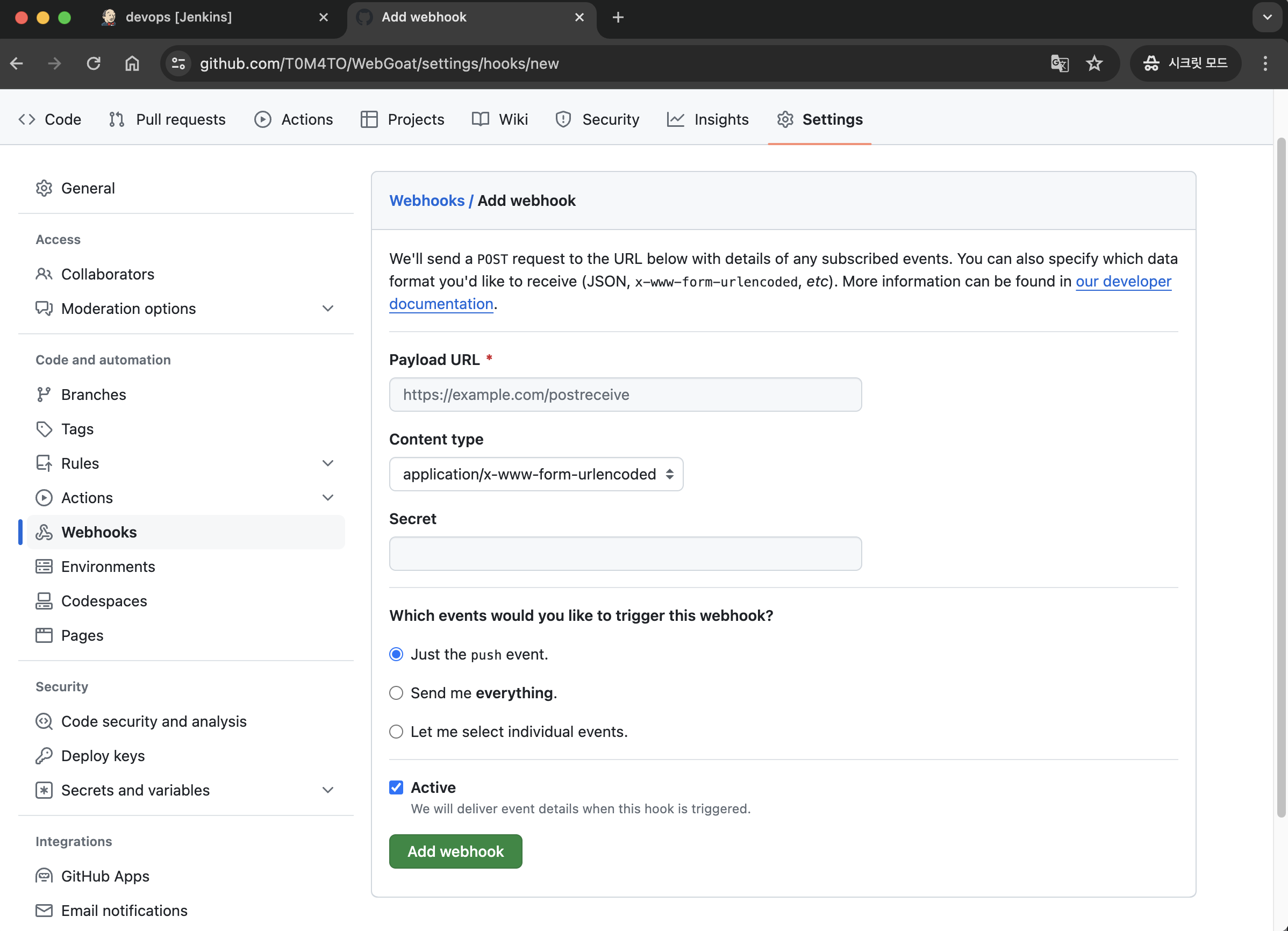Open the developer documentation link
The image size is (1288, 931).
click(1123, 281)
